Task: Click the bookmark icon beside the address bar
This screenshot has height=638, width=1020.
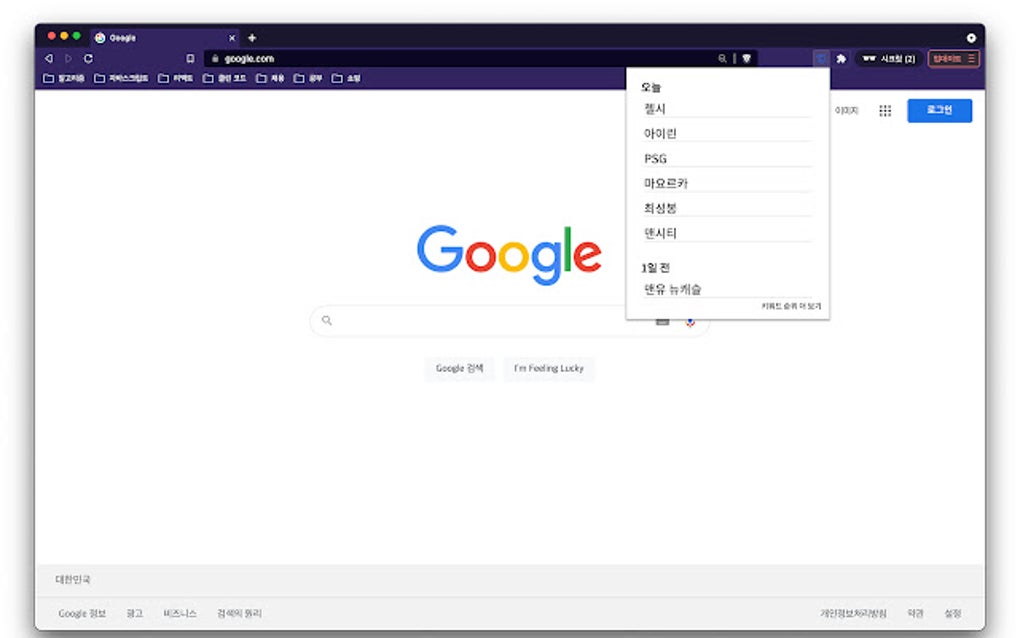Action: tap(190, 59)
